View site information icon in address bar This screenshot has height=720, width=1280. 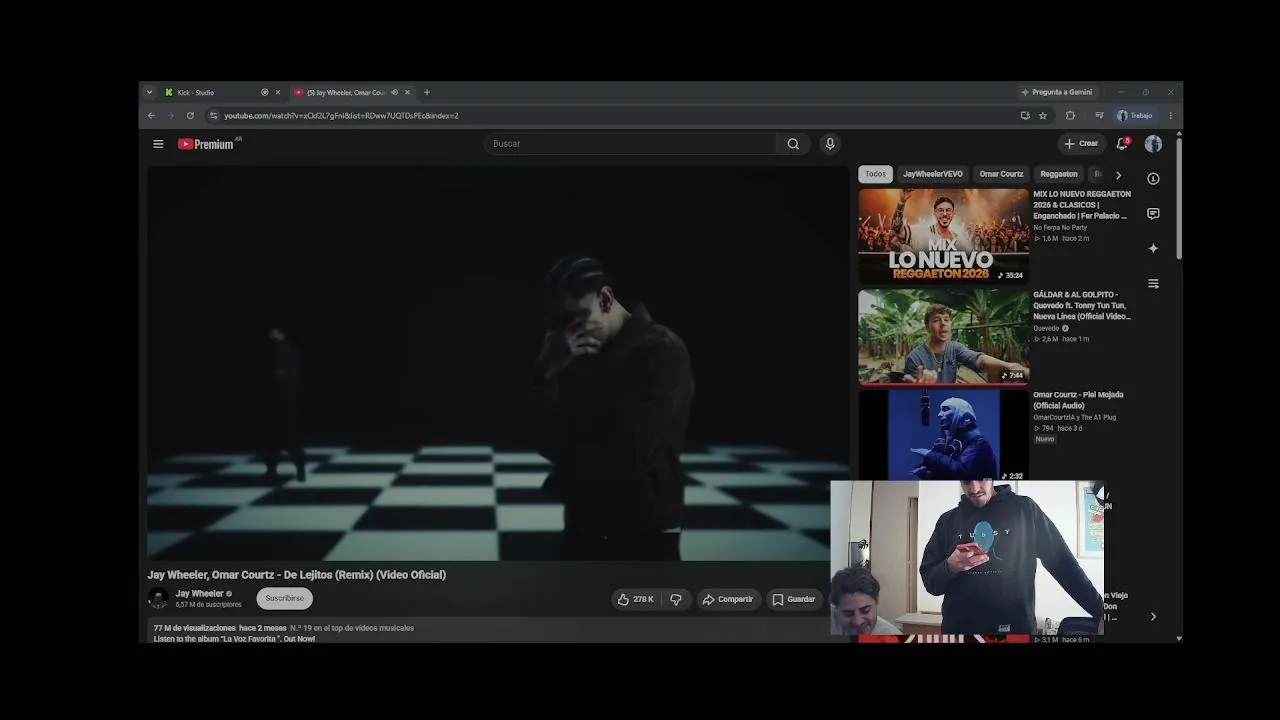[213, 116]
